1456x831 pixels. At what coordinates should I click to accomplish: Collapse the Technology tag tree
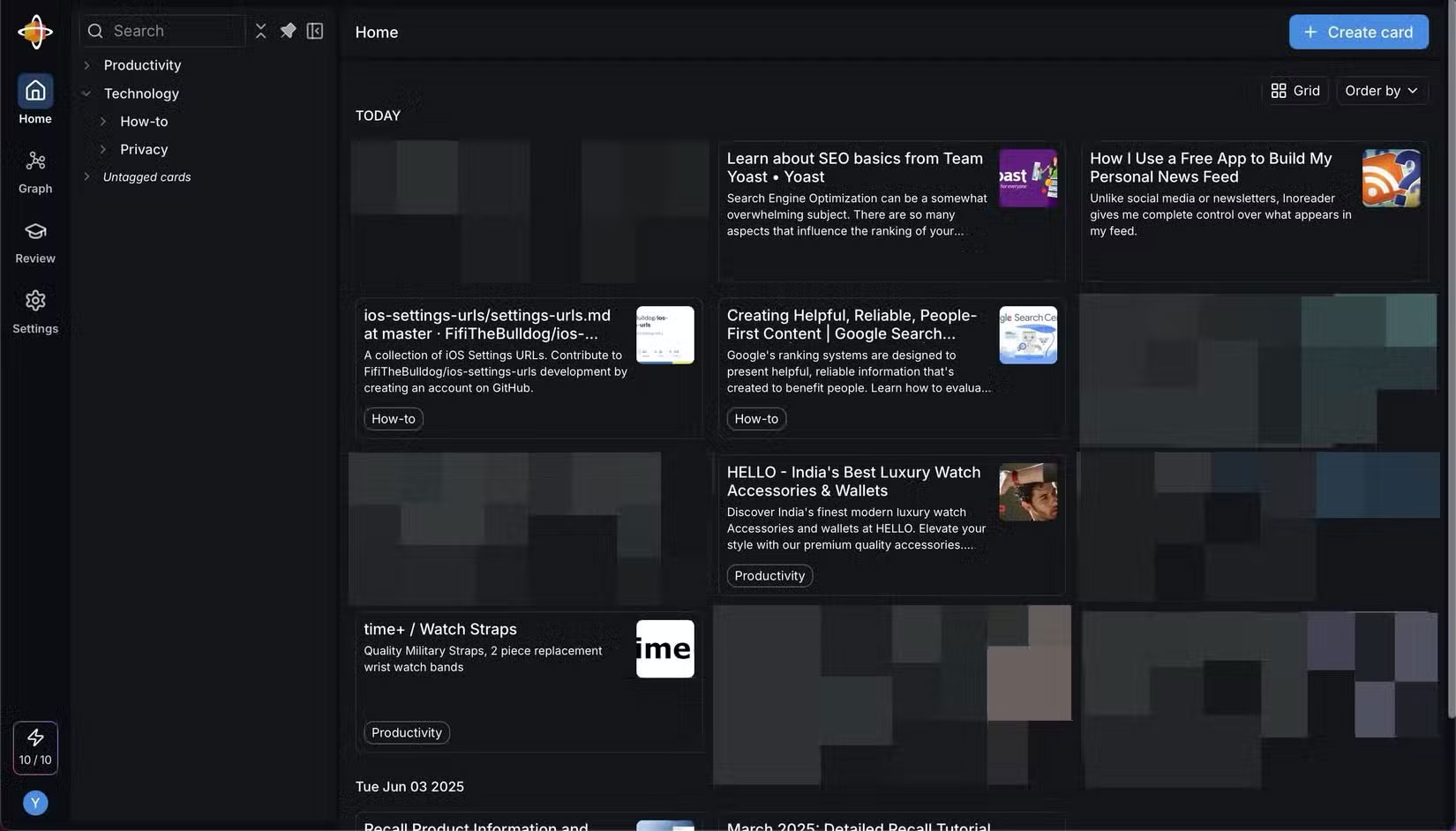point(86,94)
